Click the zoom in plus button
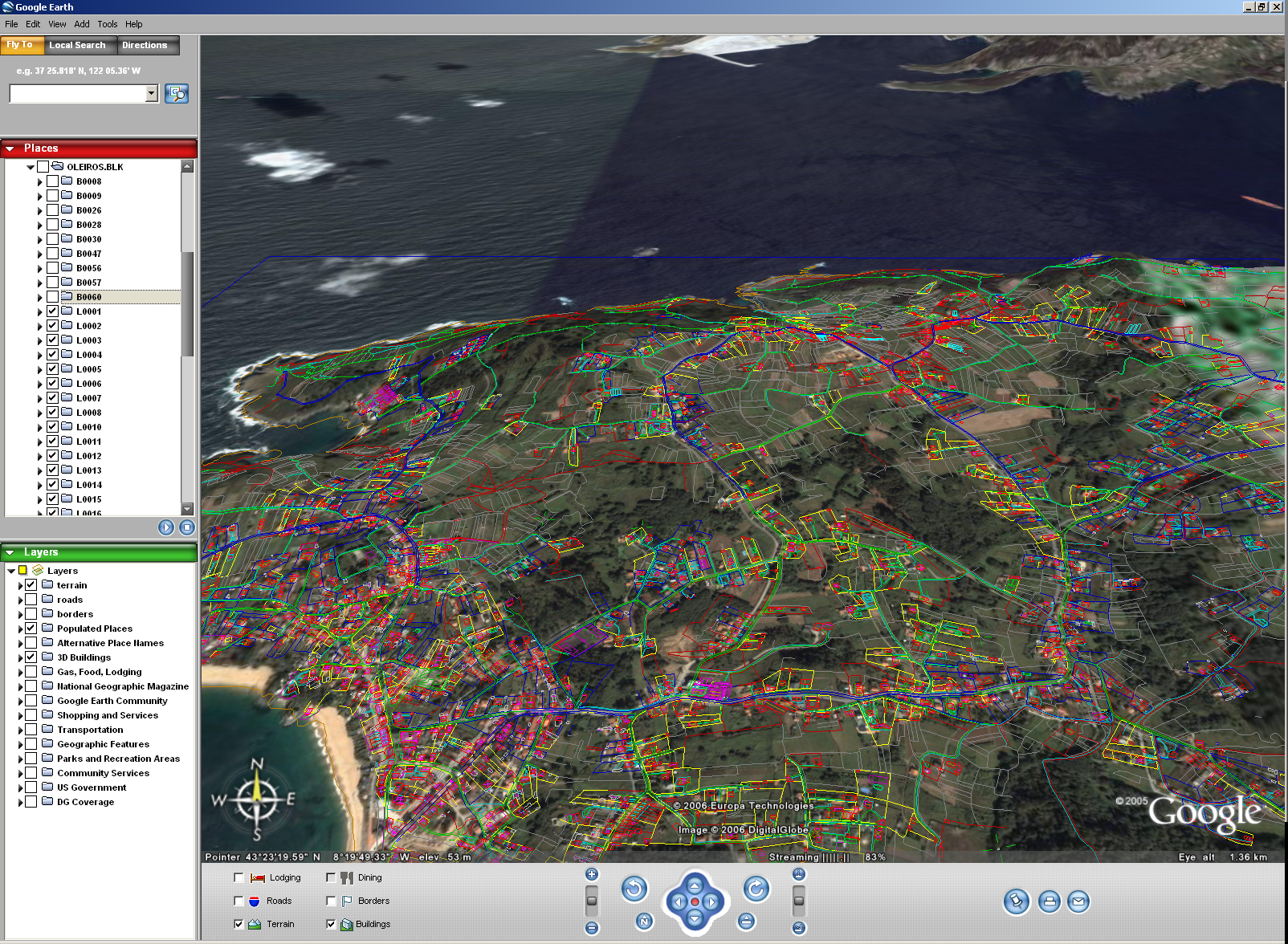1288x944 pixels. pyautogui.click(x=592, y=875)
